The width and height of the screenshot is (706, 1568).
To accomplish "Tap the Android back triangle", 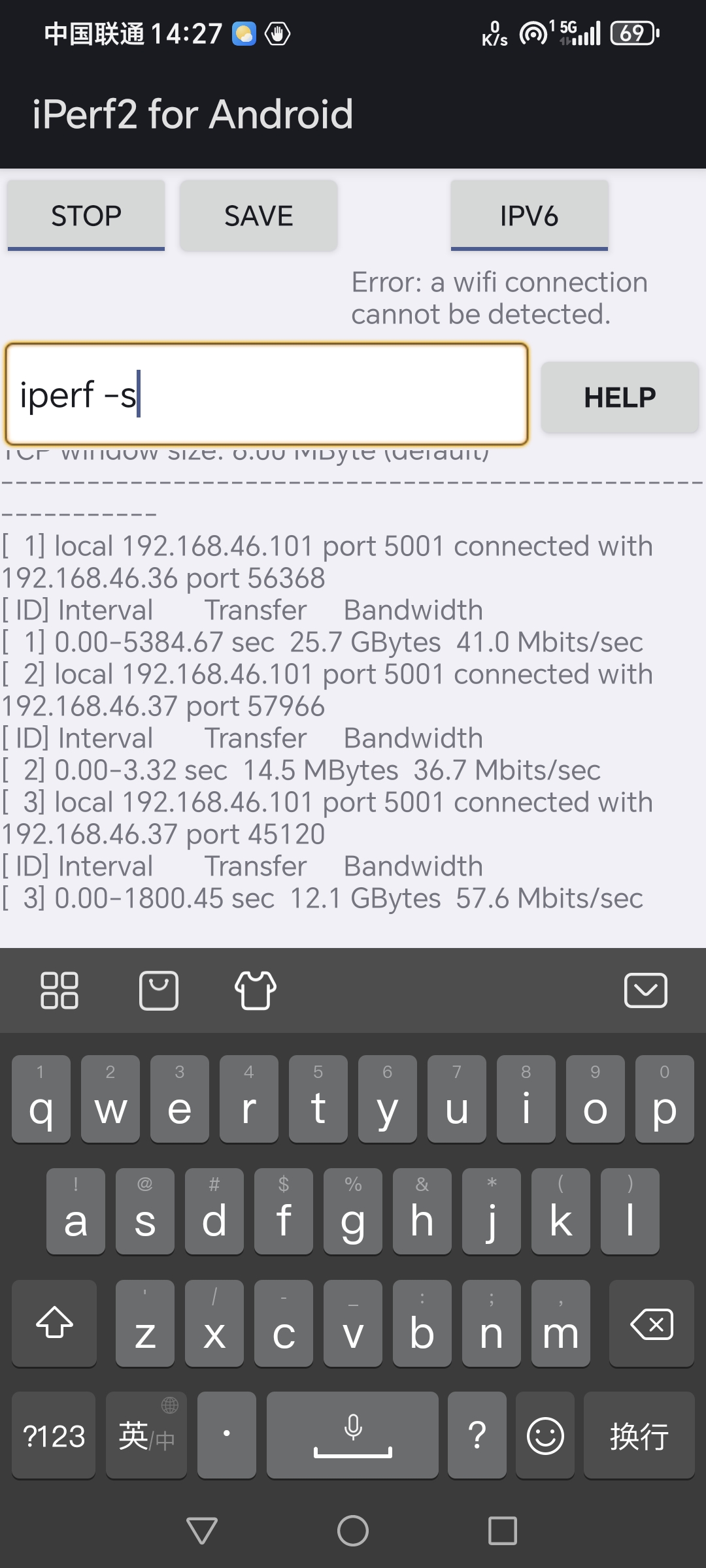I will (202, 1531).
